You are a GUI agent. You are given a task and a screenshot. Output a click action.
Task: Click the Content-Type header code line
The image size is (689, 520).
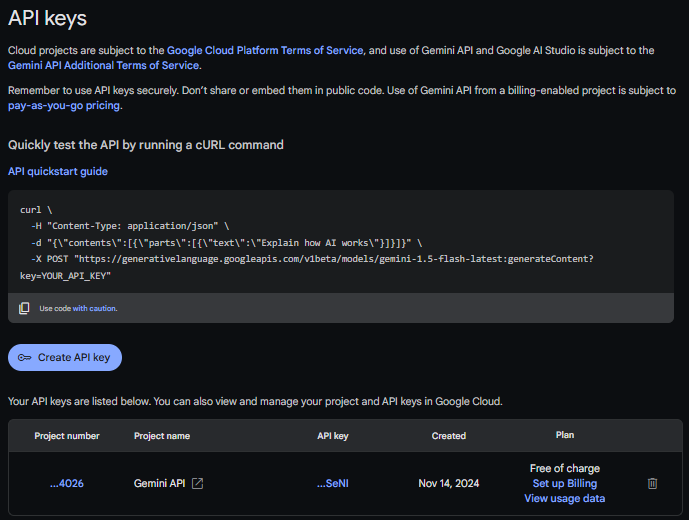click(130, 226)
